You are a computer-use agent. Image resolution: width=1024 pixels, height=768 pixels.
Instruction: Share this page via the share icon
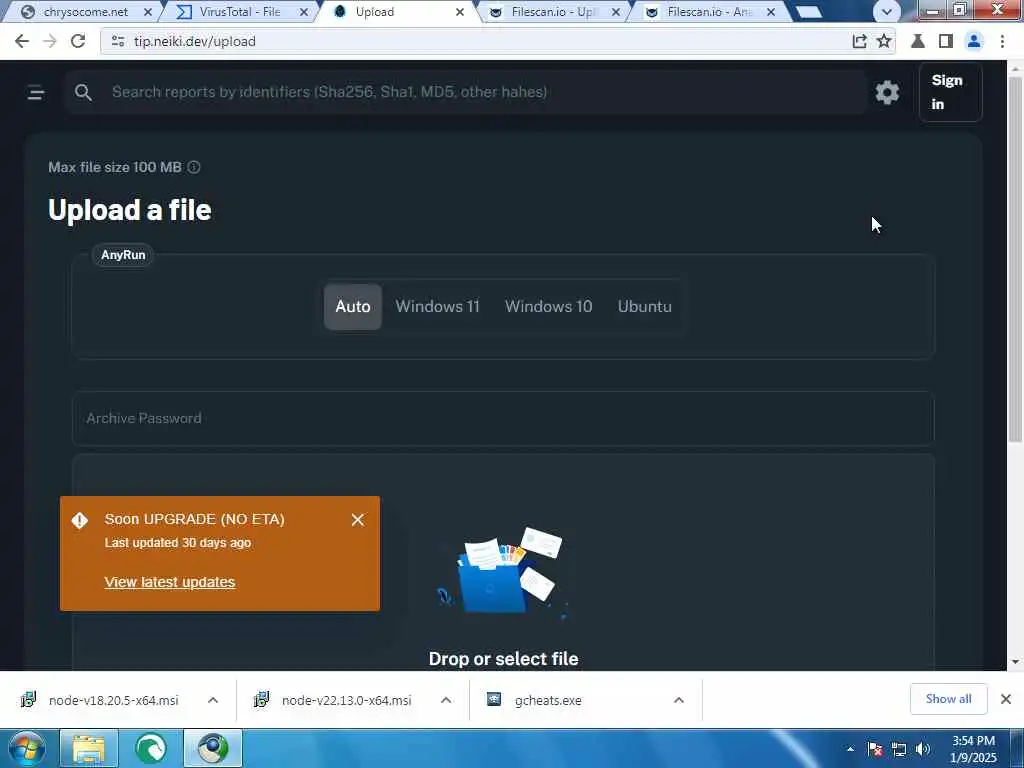click(x=859, y=41)
